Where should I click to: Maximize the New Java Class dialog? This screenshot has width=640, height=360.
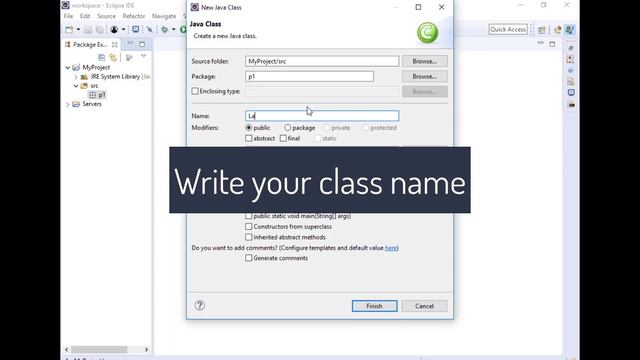(x=418, y=7)
